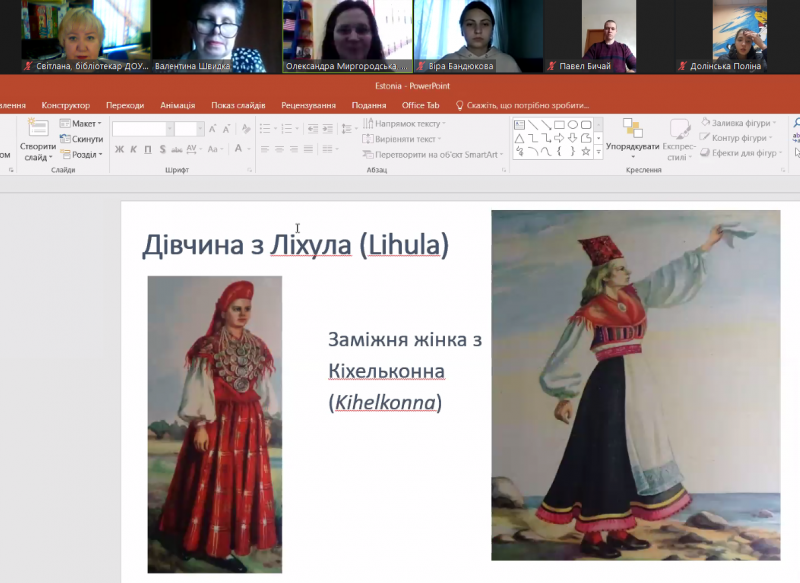
Task: Click the bulleted list icon
Action: pos(267,129)
